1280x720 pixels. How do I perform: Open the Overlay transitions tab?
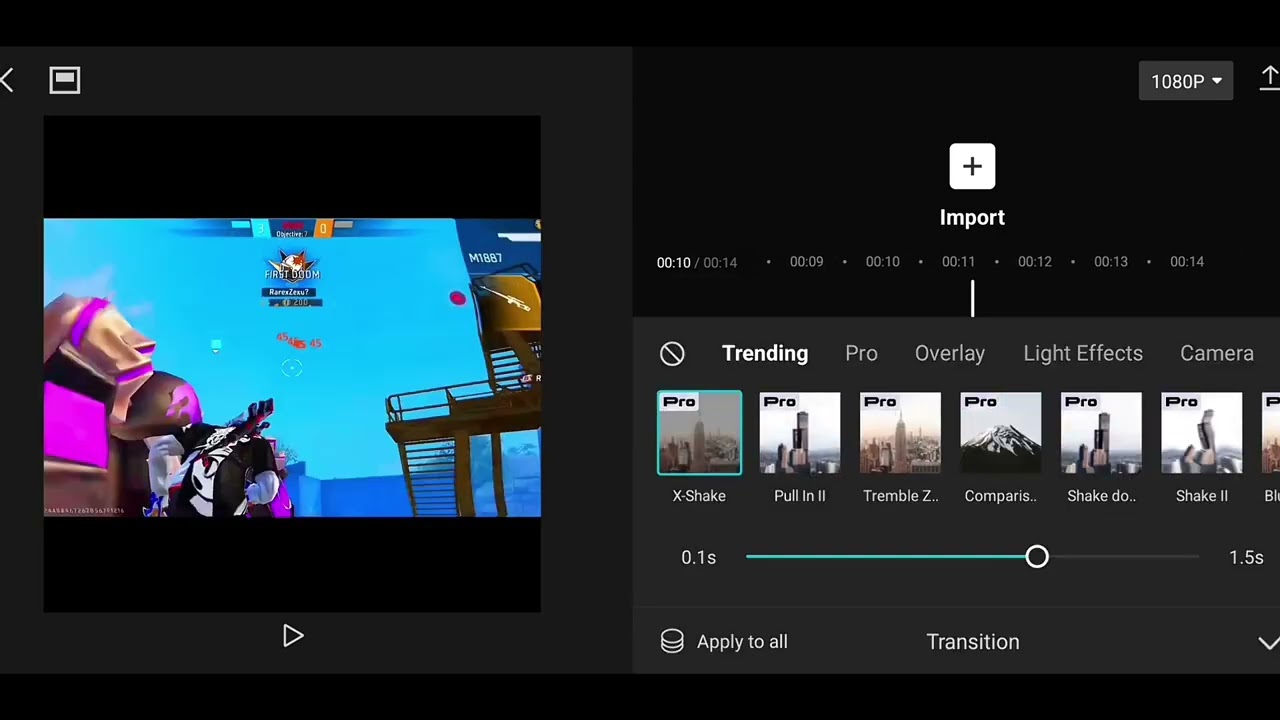coord(950,353)
